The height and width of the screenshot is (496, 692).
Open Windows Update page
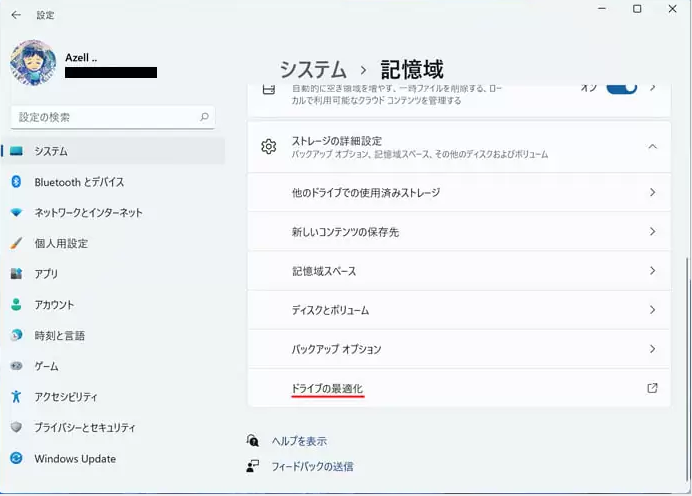pos(113,458)
